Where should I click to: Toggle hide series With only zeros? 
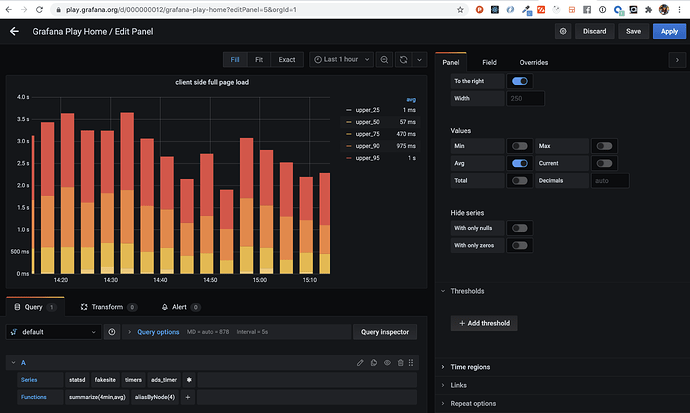[520, 245]
